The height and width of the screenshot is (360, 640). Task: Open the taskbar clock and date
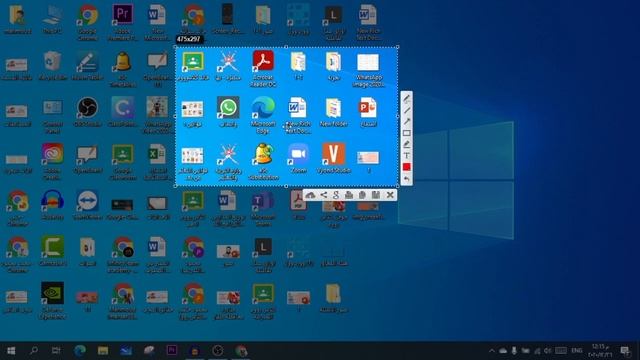pyautogui.click(x=600, y=351)
